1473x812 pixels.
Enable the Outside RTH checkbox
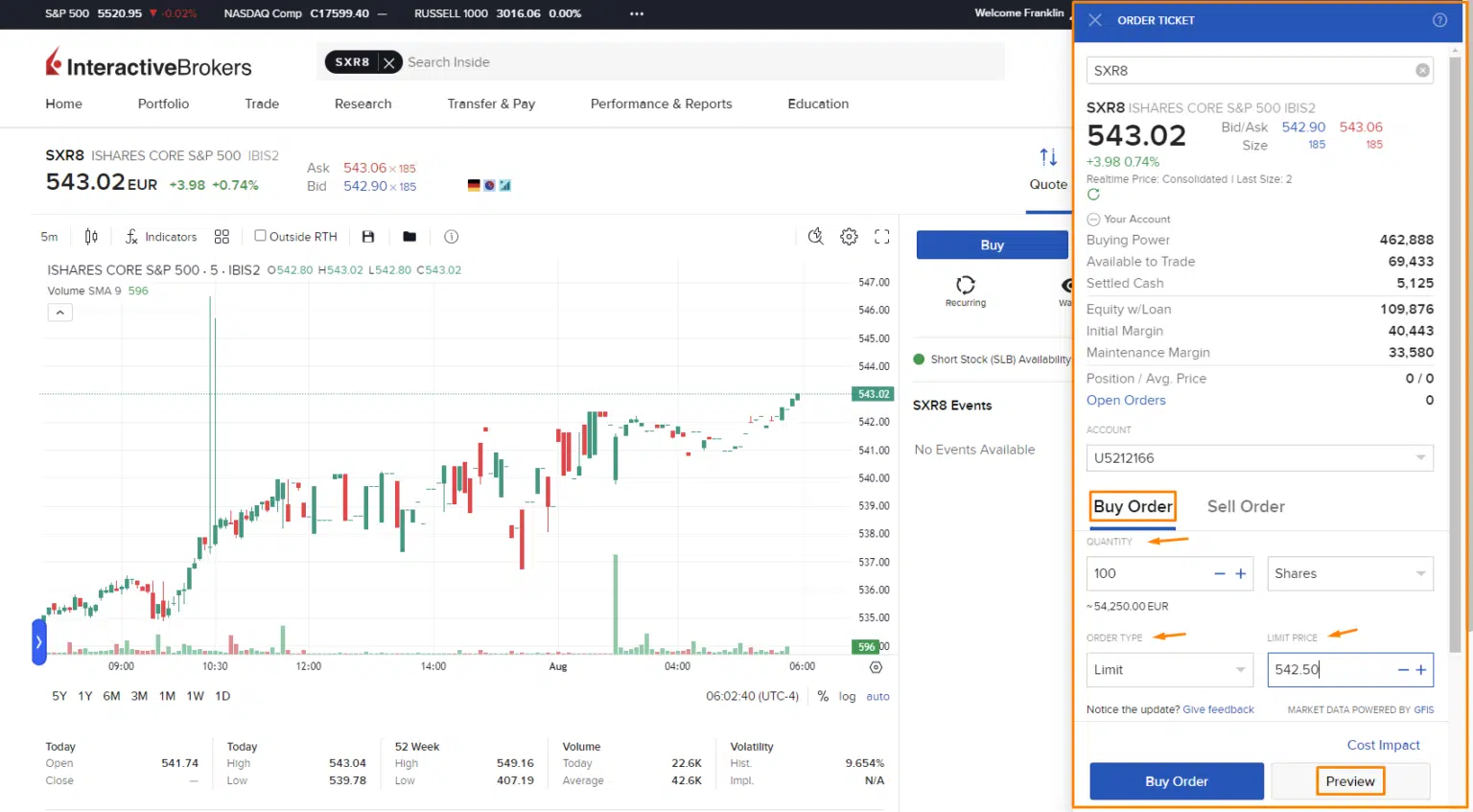click(x=259, y=236)
